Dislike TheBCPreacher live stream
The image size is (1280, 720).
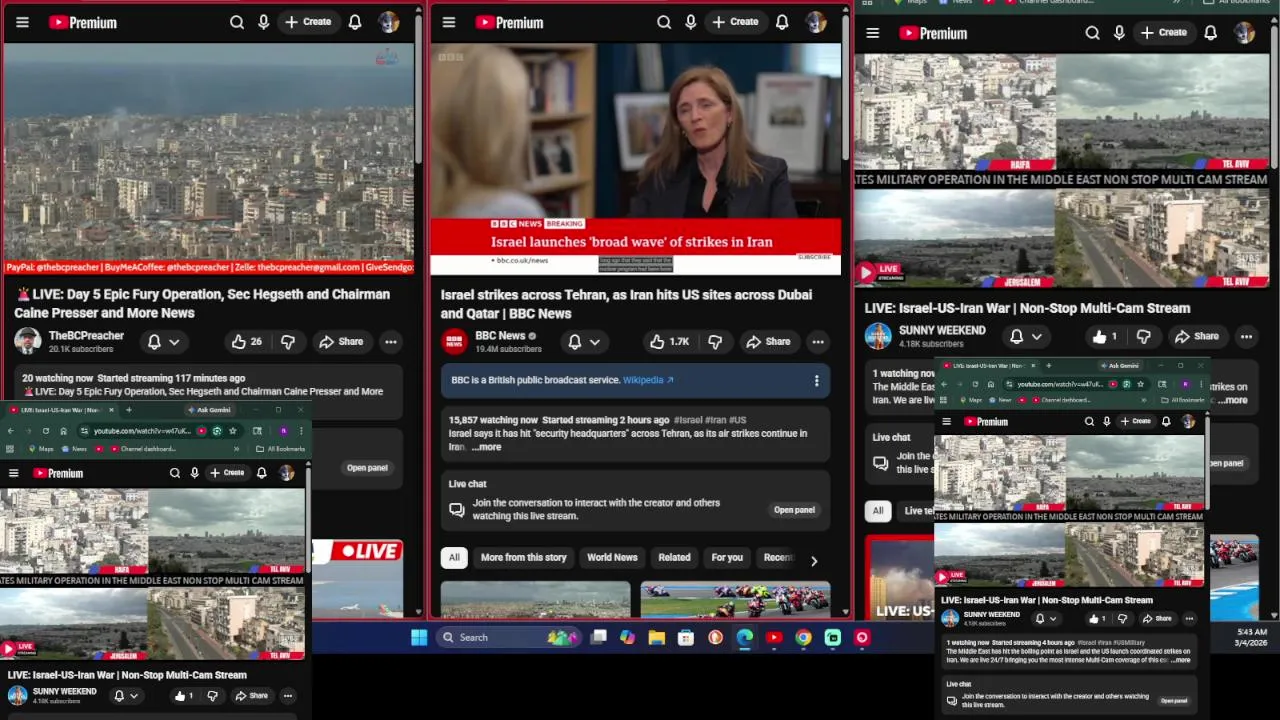[x=288, y=342]
